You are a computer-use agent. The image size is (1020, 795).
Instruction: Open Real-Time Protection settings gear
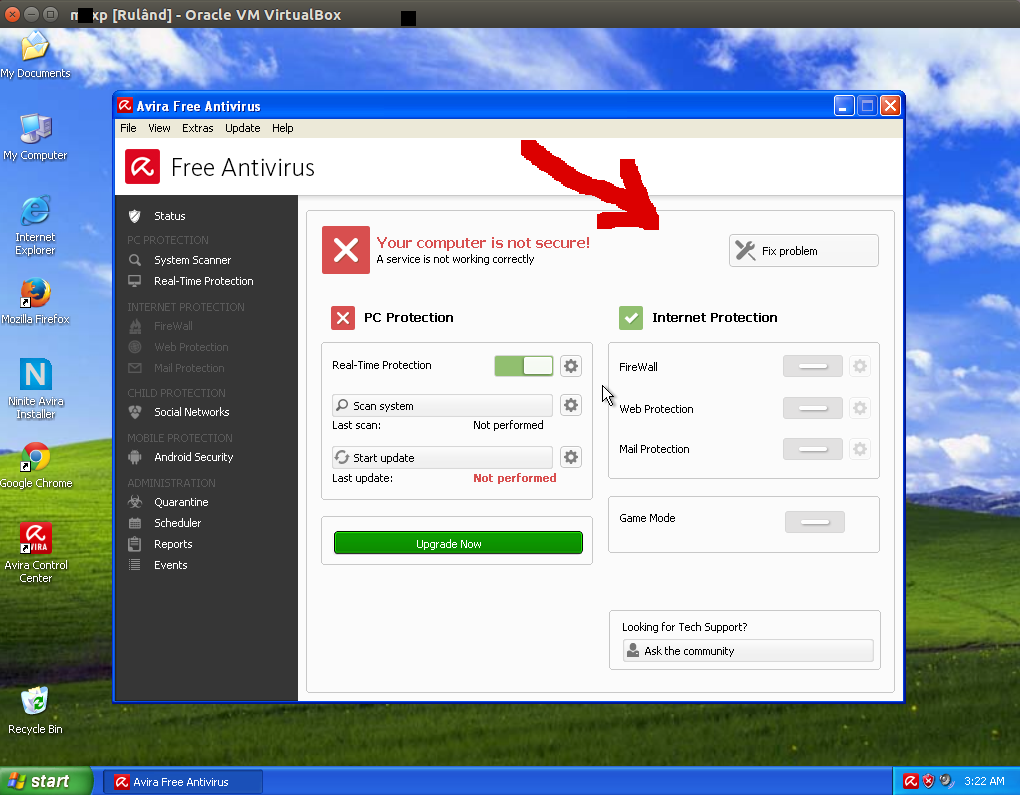pyautogui.click(x=570, y=366)
